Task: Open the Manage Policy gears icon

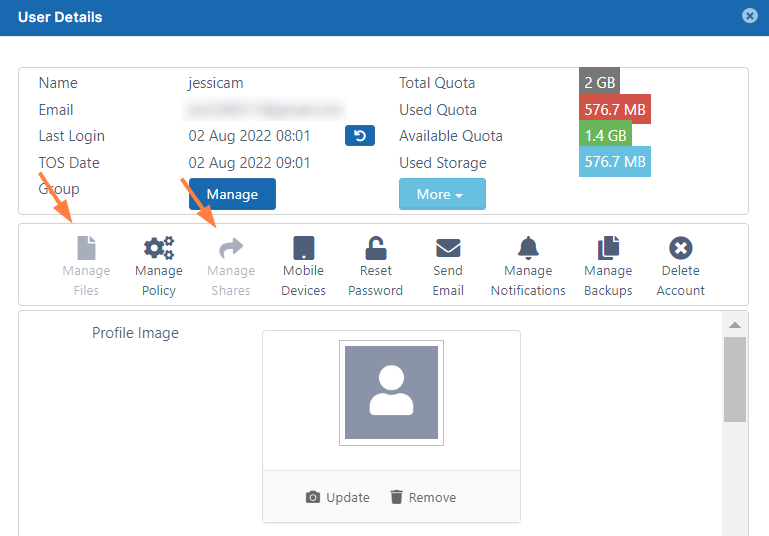Action: (x=158, y=249)
